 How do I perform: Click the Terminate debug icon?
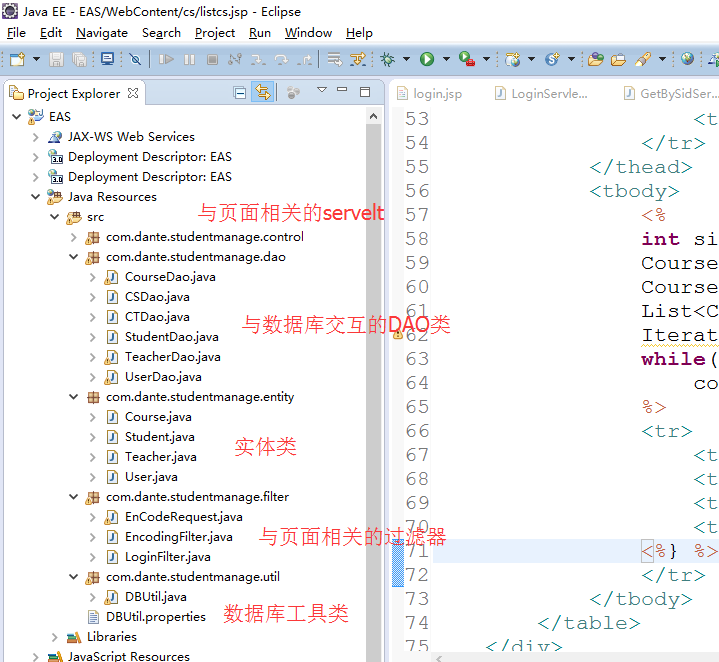(212, 59)
